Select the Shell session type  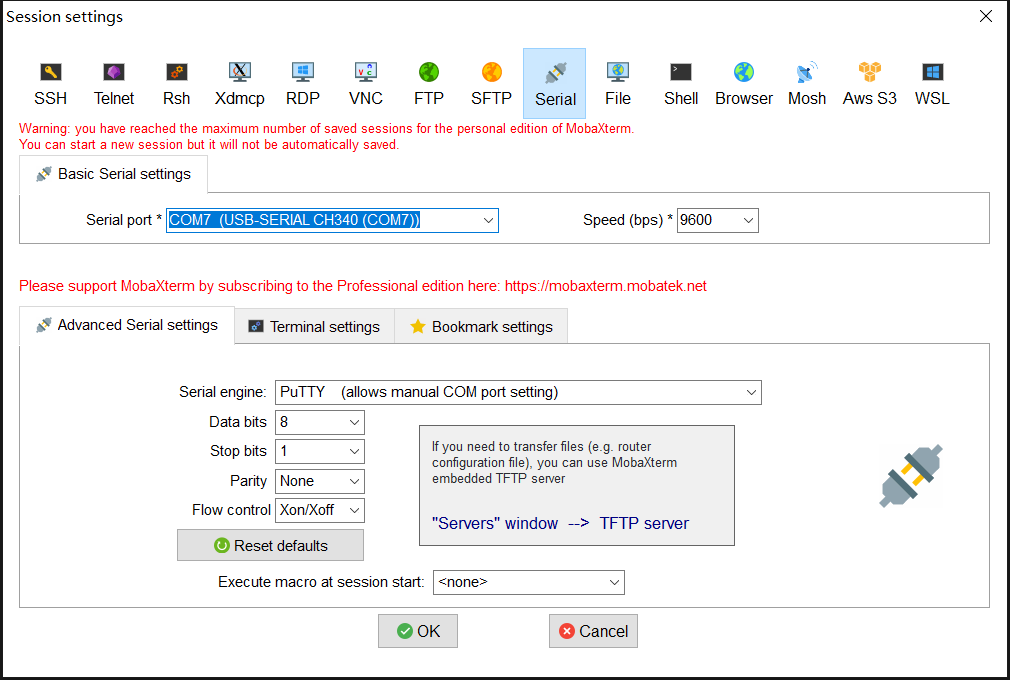pyautogui.click(x=681, y=84)
